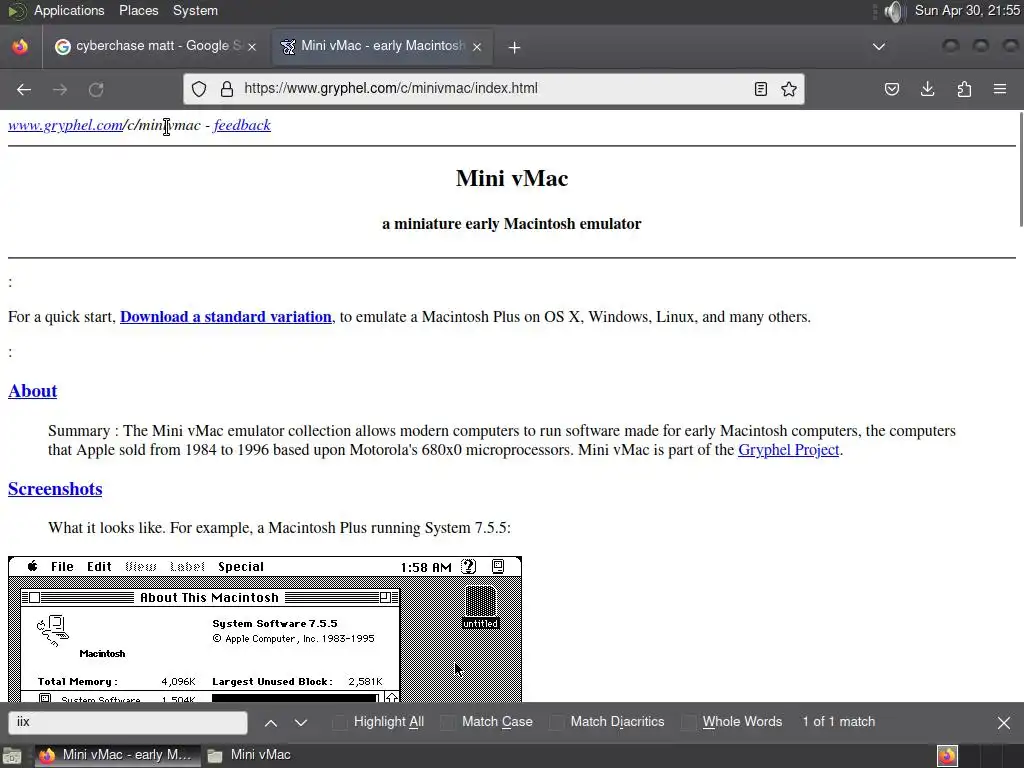Click the Mini vMac folder taskbar entry
Image resolution: width=1024 pixels, height=768 pixels.
249,755
